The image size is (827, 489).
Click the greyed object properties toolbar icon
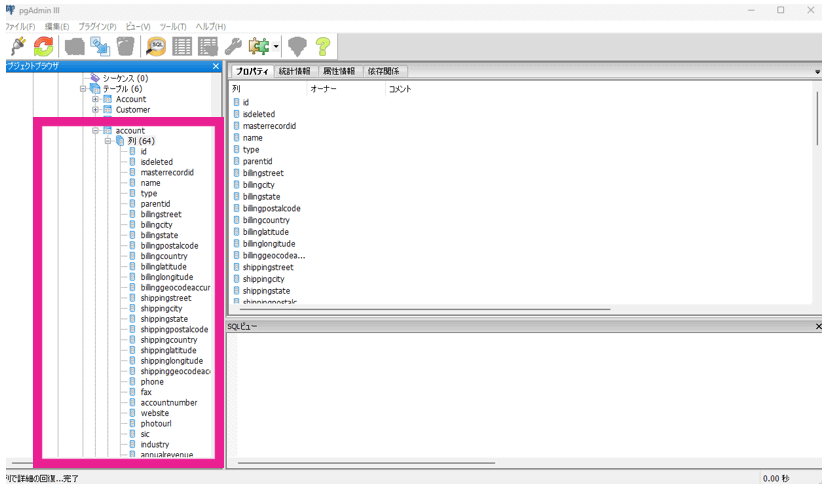coord(74,47)
